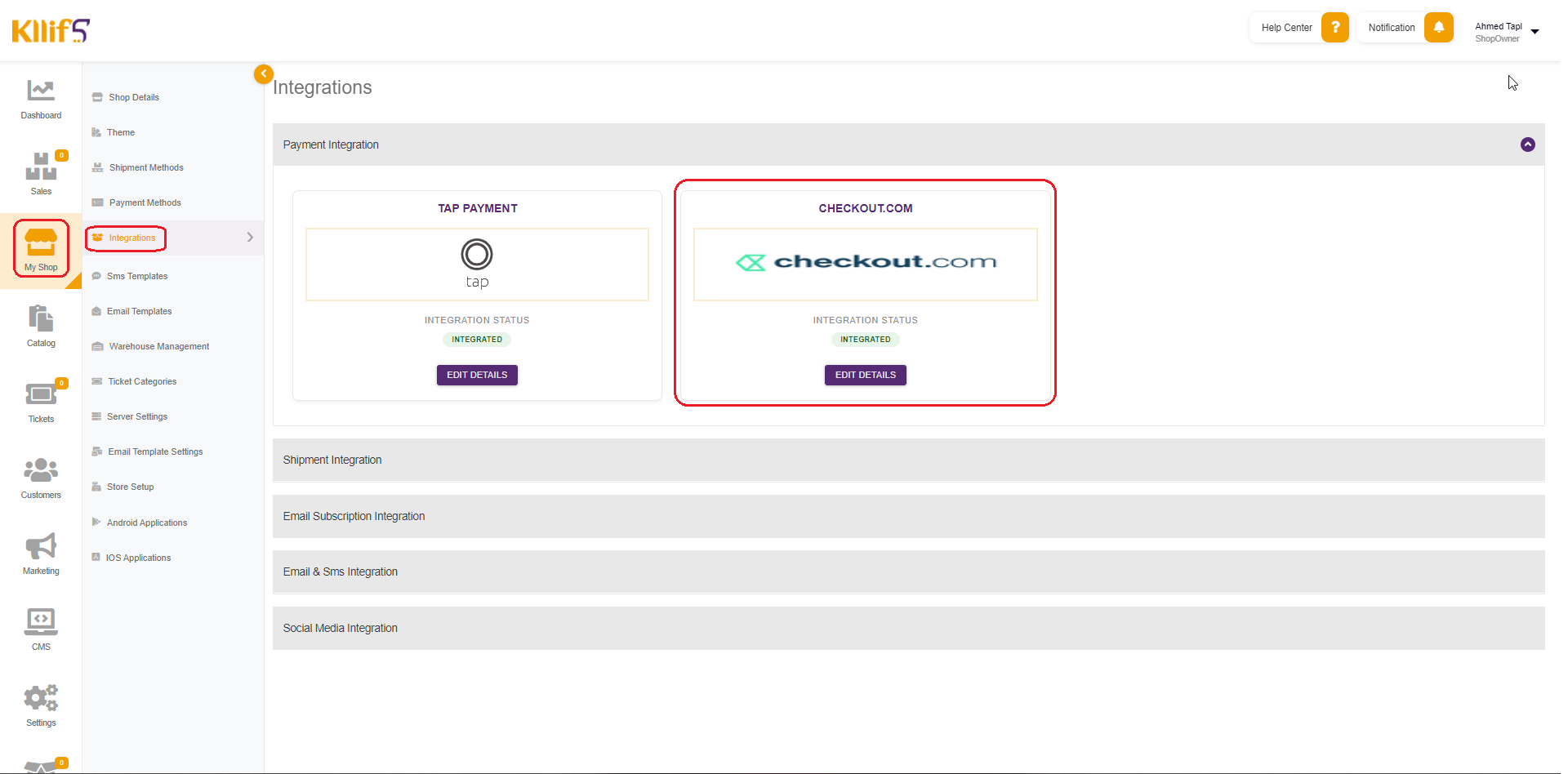Click the Shipment Methods menu icon
This screenshot has width=1568, height=774.
97,167
